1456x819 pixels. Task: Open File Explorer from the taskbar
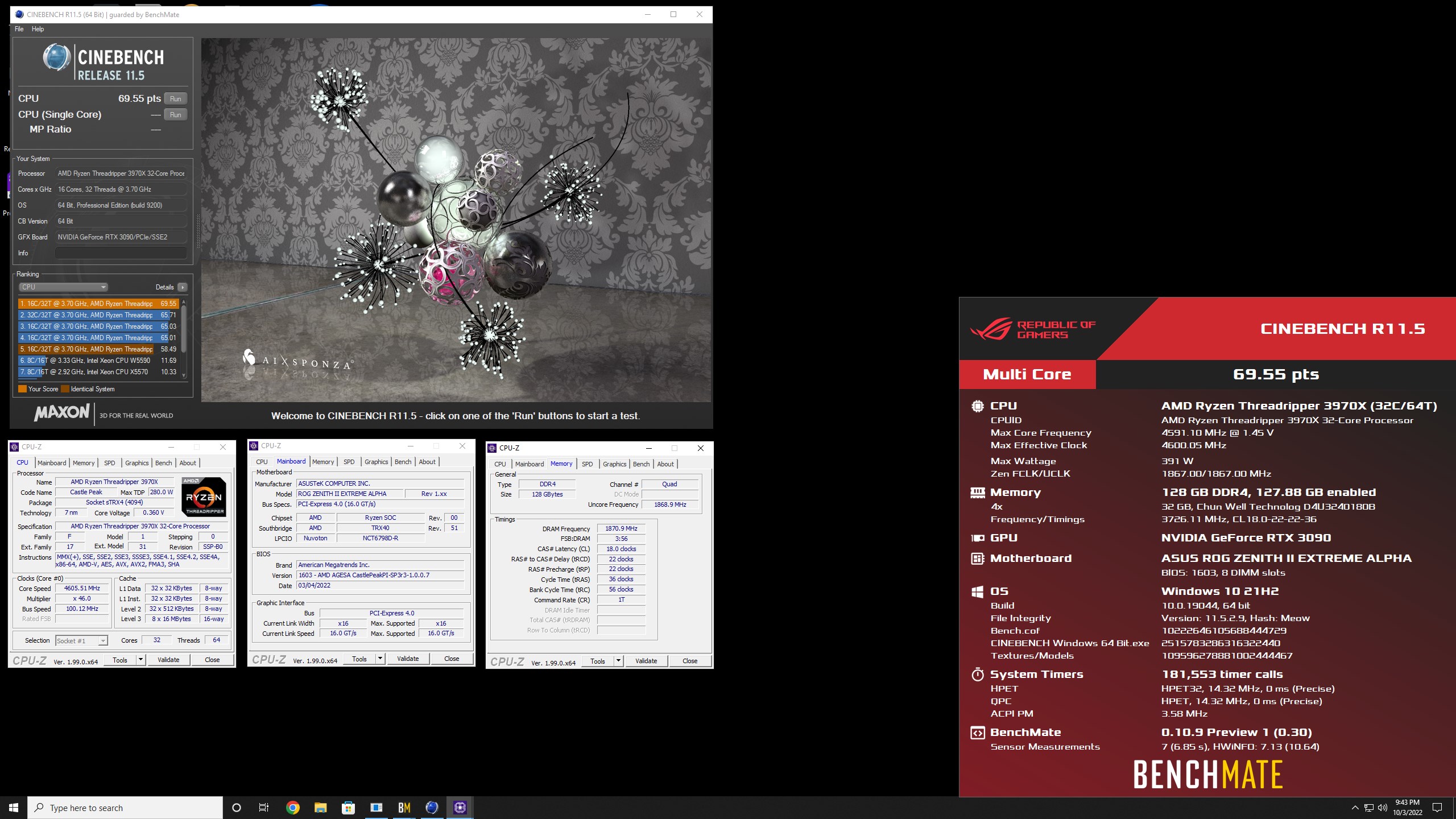(x=321, y=808)
